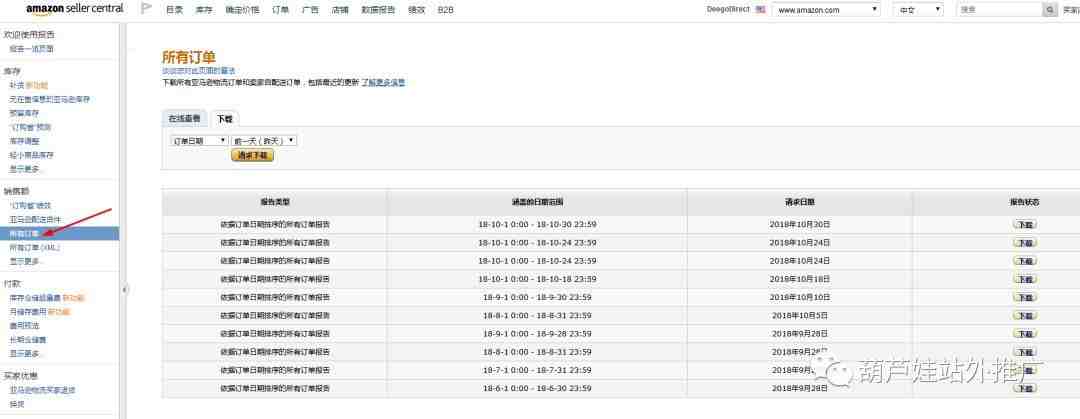The image size is (1080, 419).
Task: Open the 中文 language dropdown
Action: tap(917, 9)
